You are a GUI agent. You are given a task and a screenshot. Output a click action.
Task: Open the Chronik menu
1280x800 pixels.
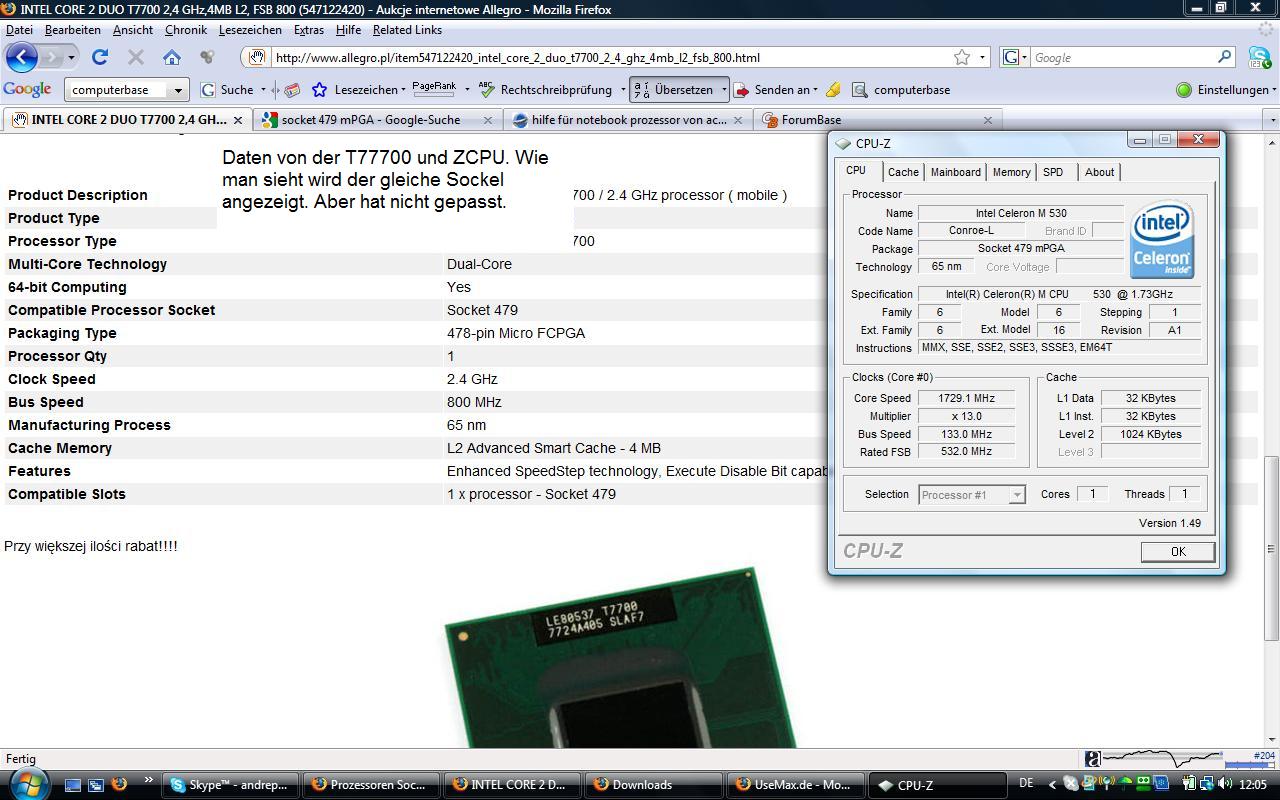185,30
